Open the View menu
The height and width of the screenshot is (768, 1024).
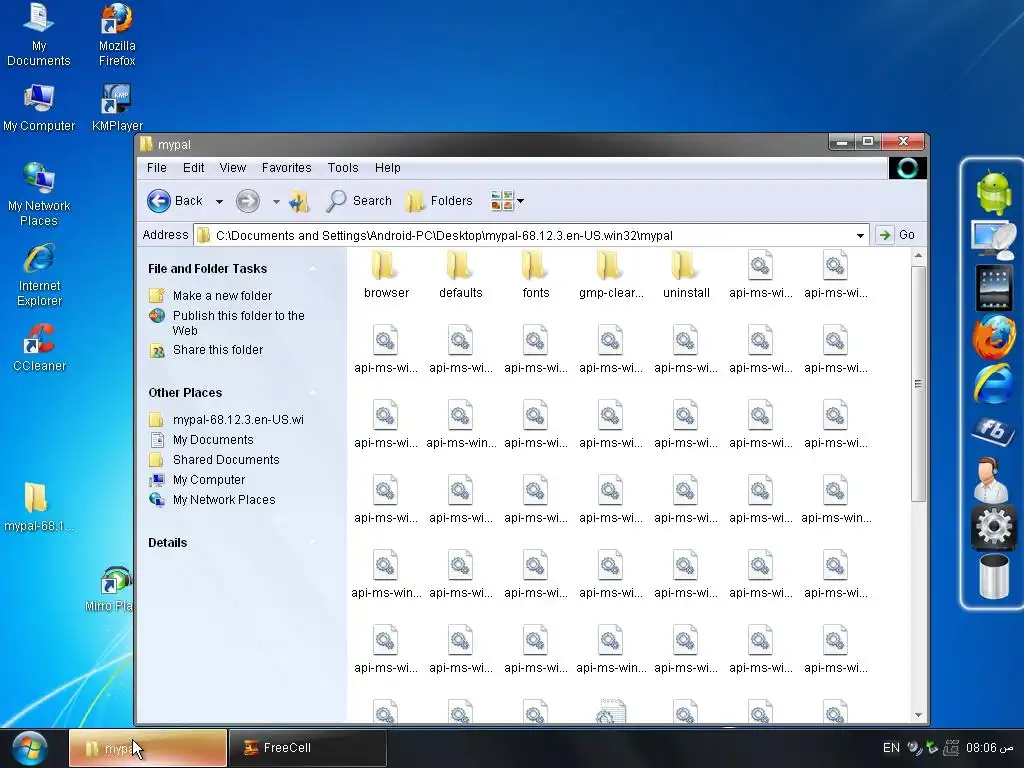point(232,168)
